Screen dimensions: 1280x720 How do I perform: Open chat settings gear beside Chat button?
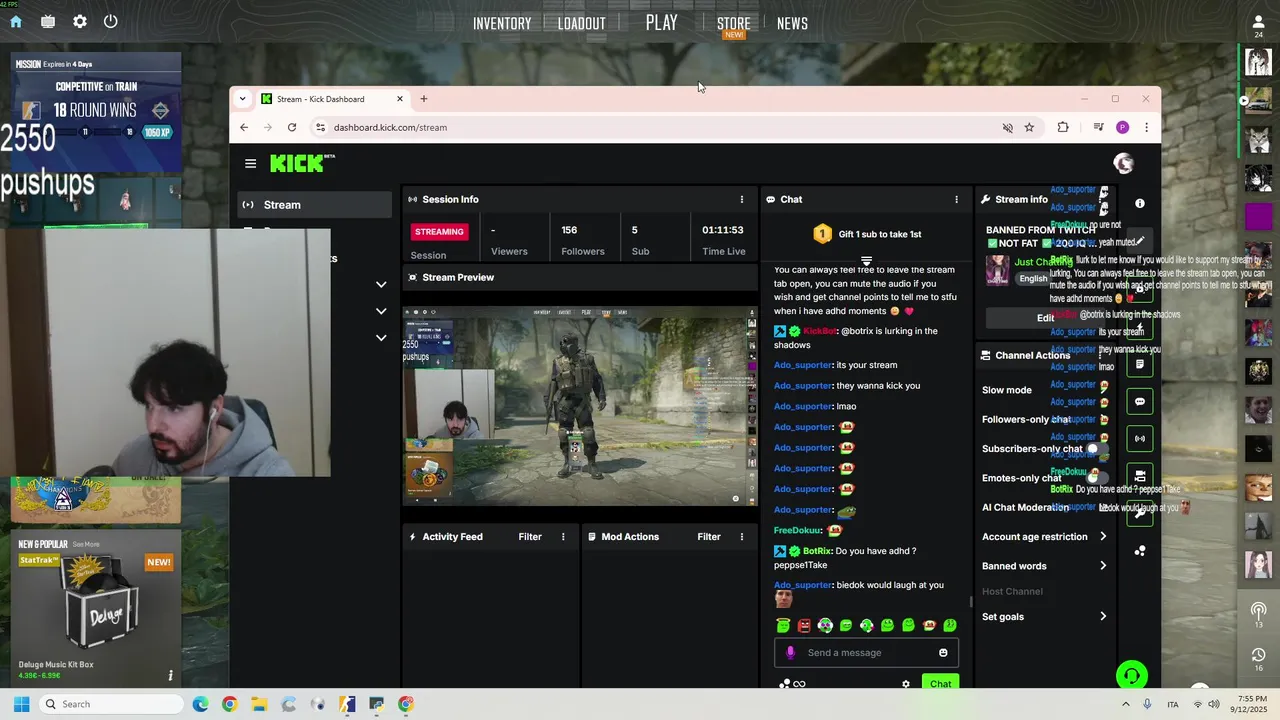click(x=906, y=684)
